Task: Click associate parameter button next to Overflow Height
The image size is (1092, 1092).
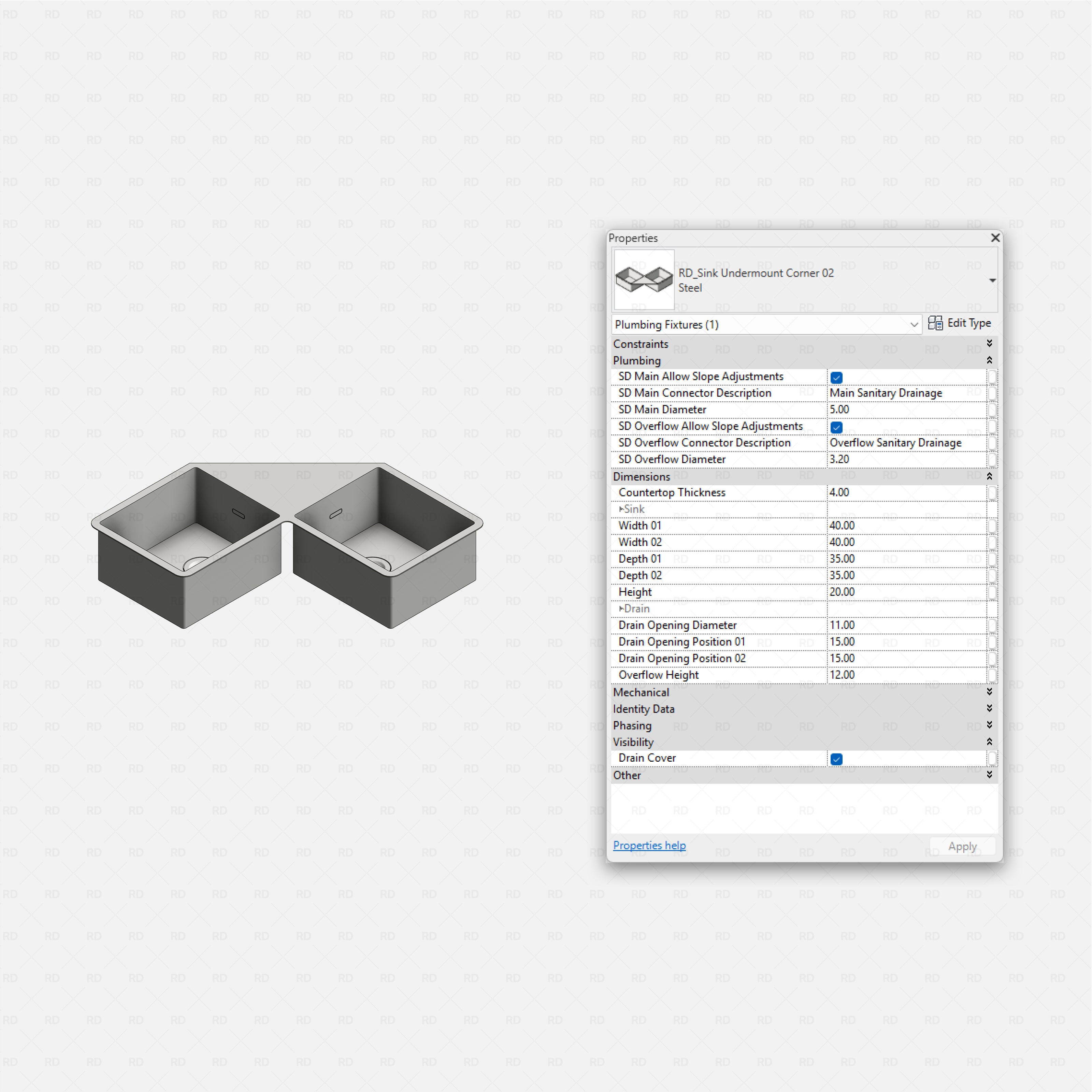Action: 992,675
